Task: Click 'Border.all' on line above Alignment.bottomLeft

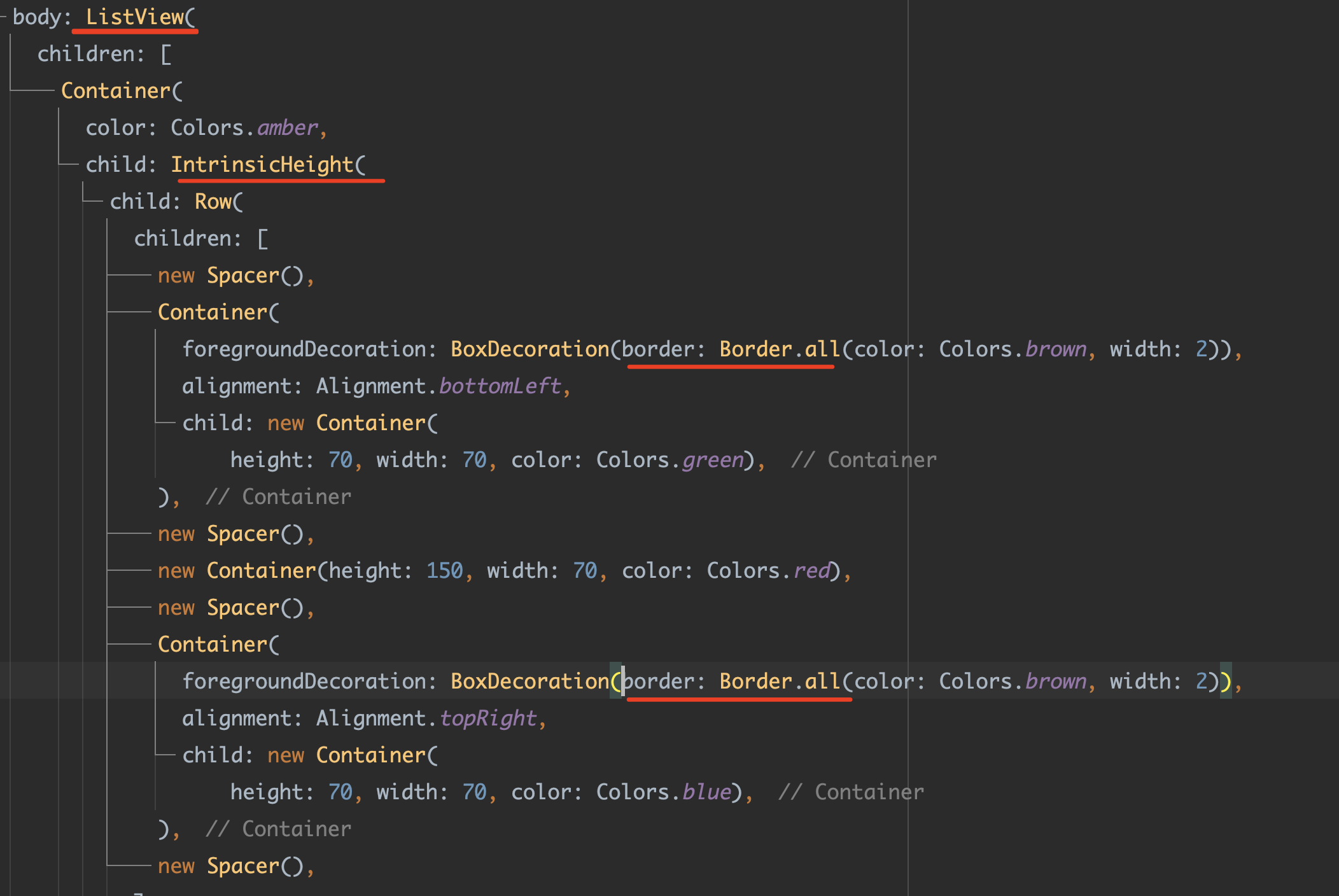Action: (780, 349)
